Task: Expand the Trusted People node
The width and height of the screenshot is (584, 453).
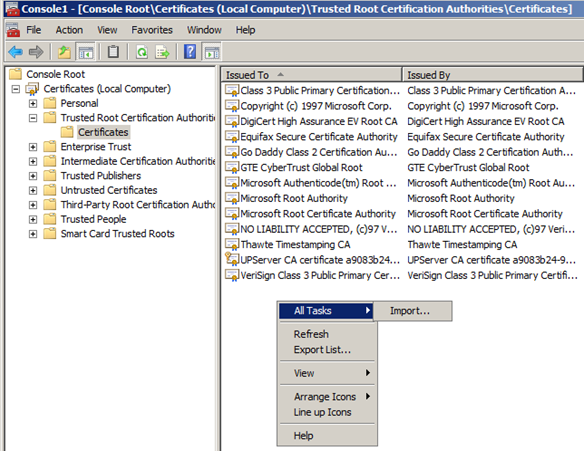Action: coord(33,219)
